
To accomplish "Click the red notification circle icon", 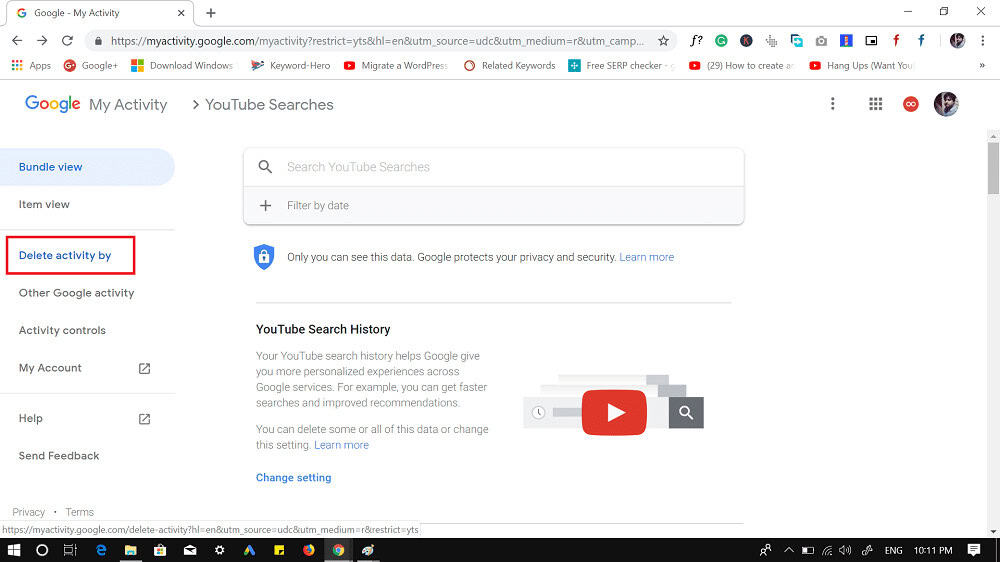I will coord(911,104).
